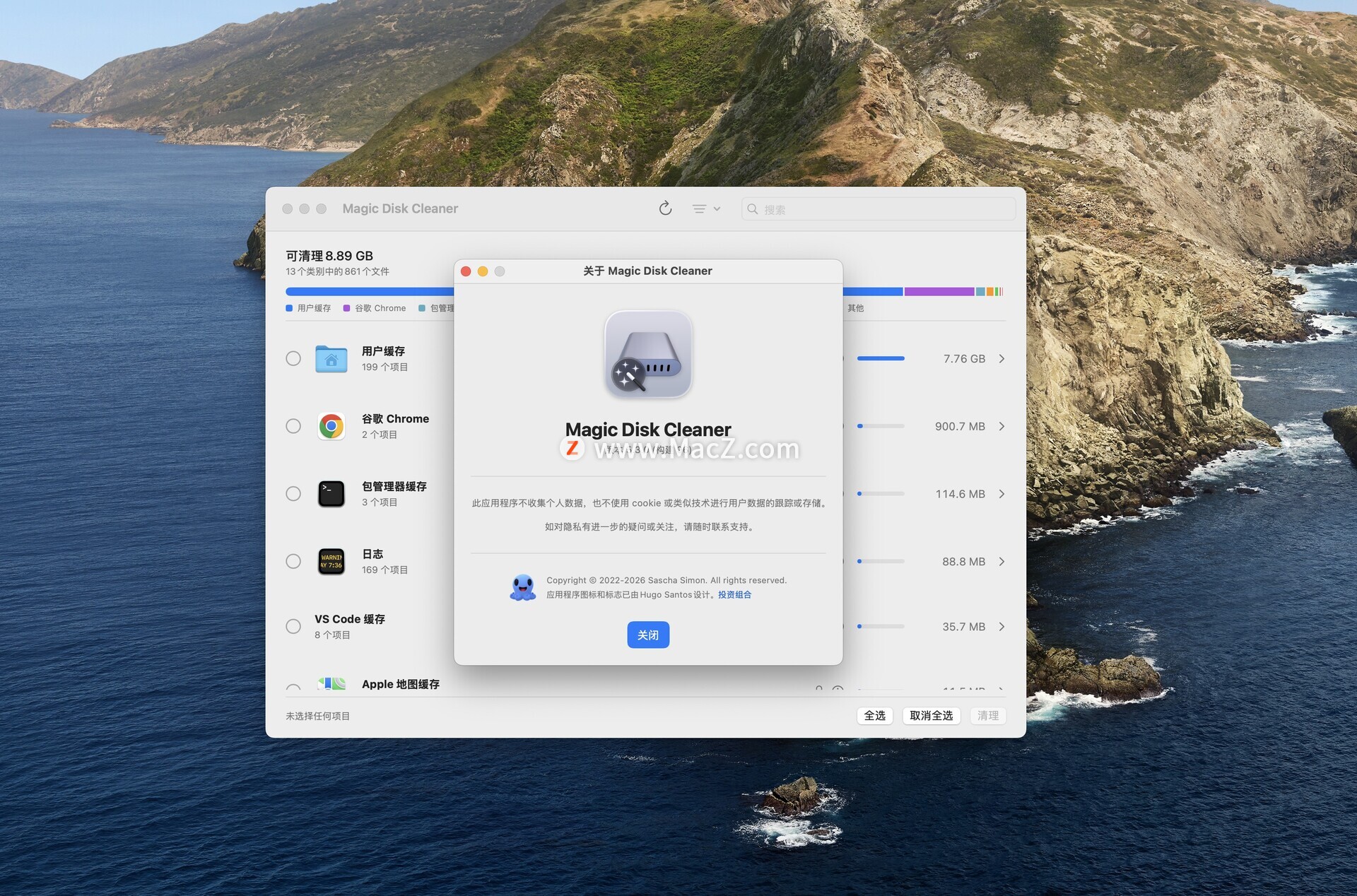The image size is (1357, 896).
Task: Click the 谷歌 Chrome icon
Action: pyautogui.click(x=331, y=426)
